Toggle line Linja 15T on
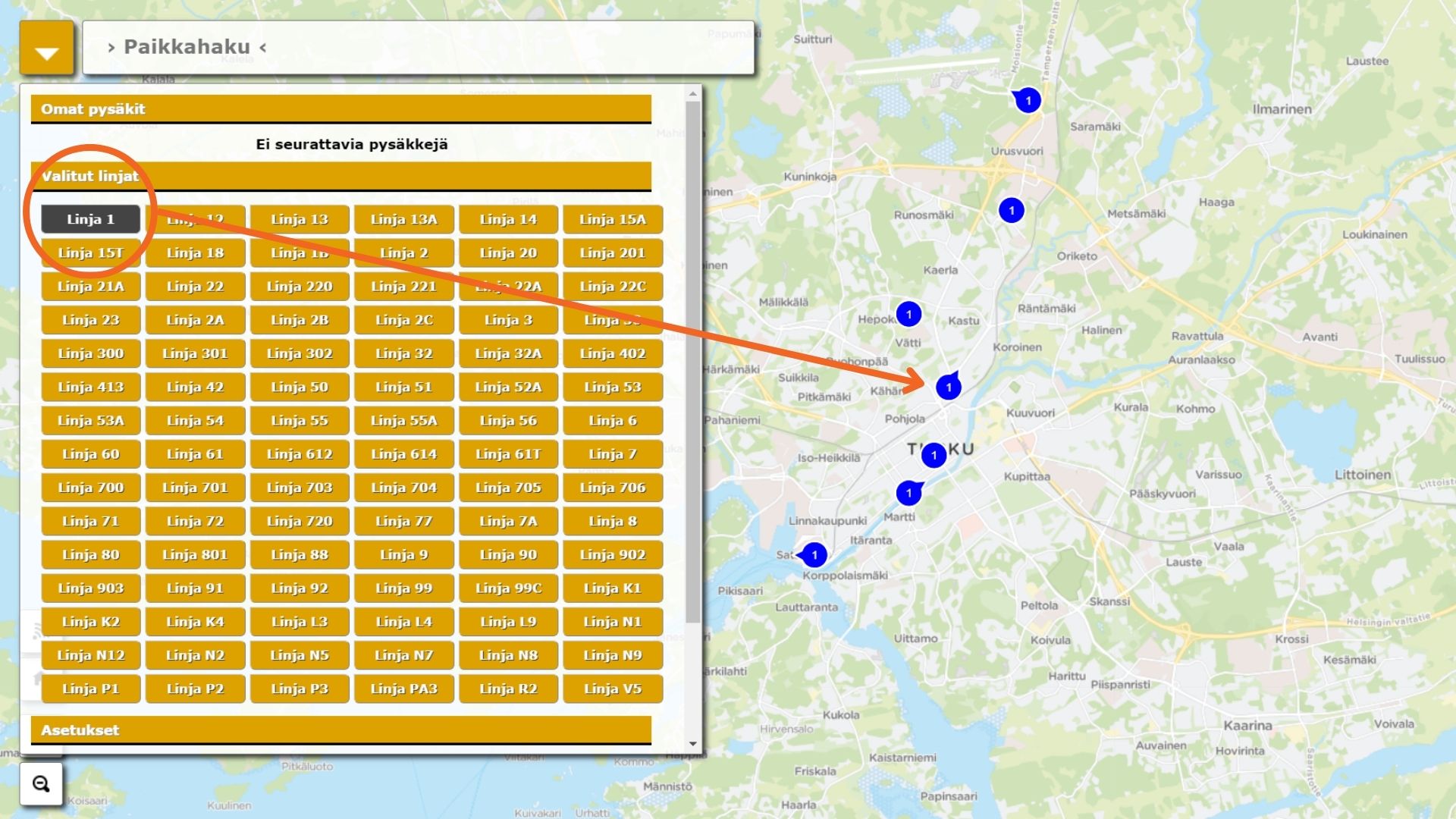1456x819 pixels. 90,253
